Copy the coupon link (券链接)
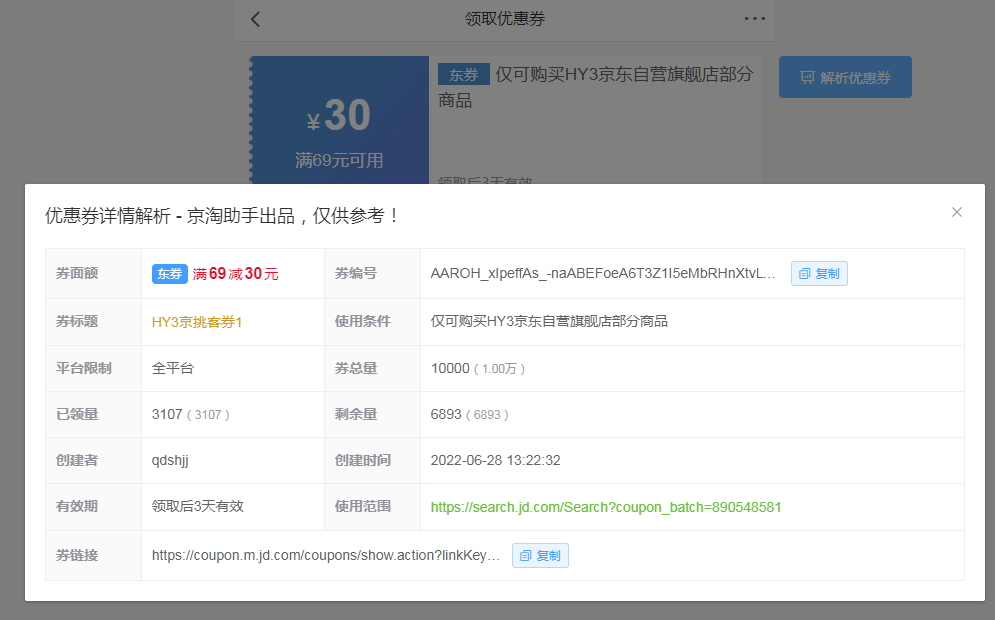Screen dimensions: 995x620 click(x=540, y=555)
